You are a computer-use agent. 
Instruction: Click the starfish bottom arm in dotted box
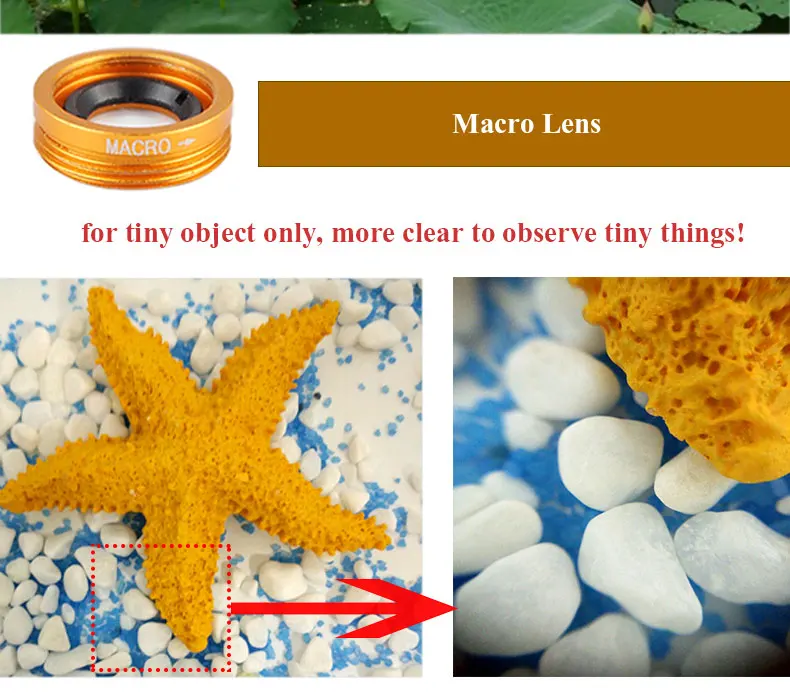184,595
